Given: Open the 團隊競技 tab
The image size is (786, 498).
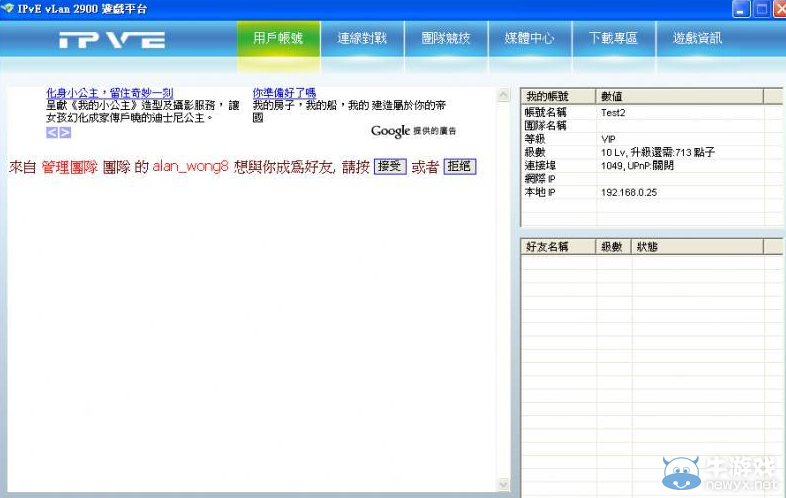Looking at the screenshot, I should coord(446,39).
